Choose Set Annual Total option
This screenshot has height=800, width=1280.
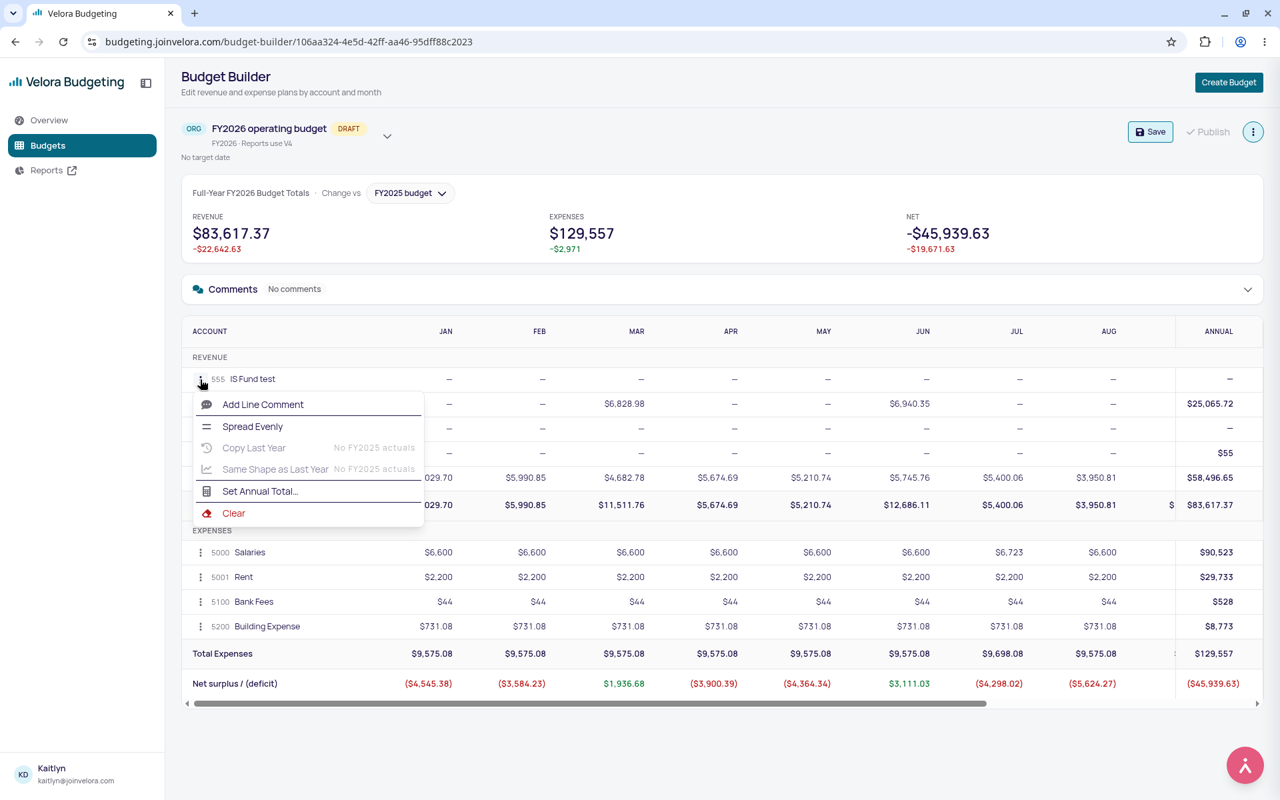pyautogui.click(x=308, y=492)
